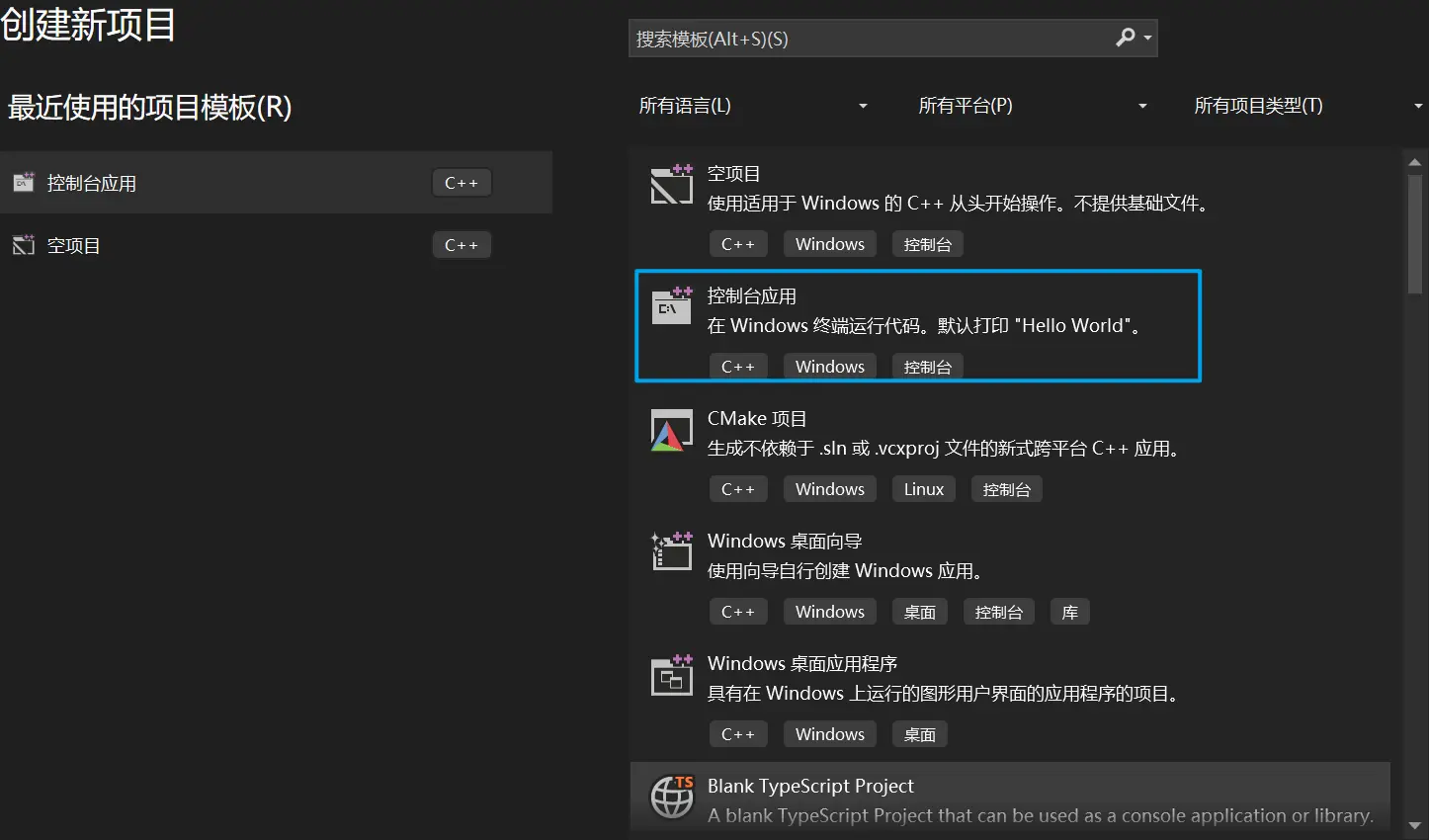Click the blank TypeScript Project description text
This screenshot has height=840, width=1429.
[x=1041, y=816]
